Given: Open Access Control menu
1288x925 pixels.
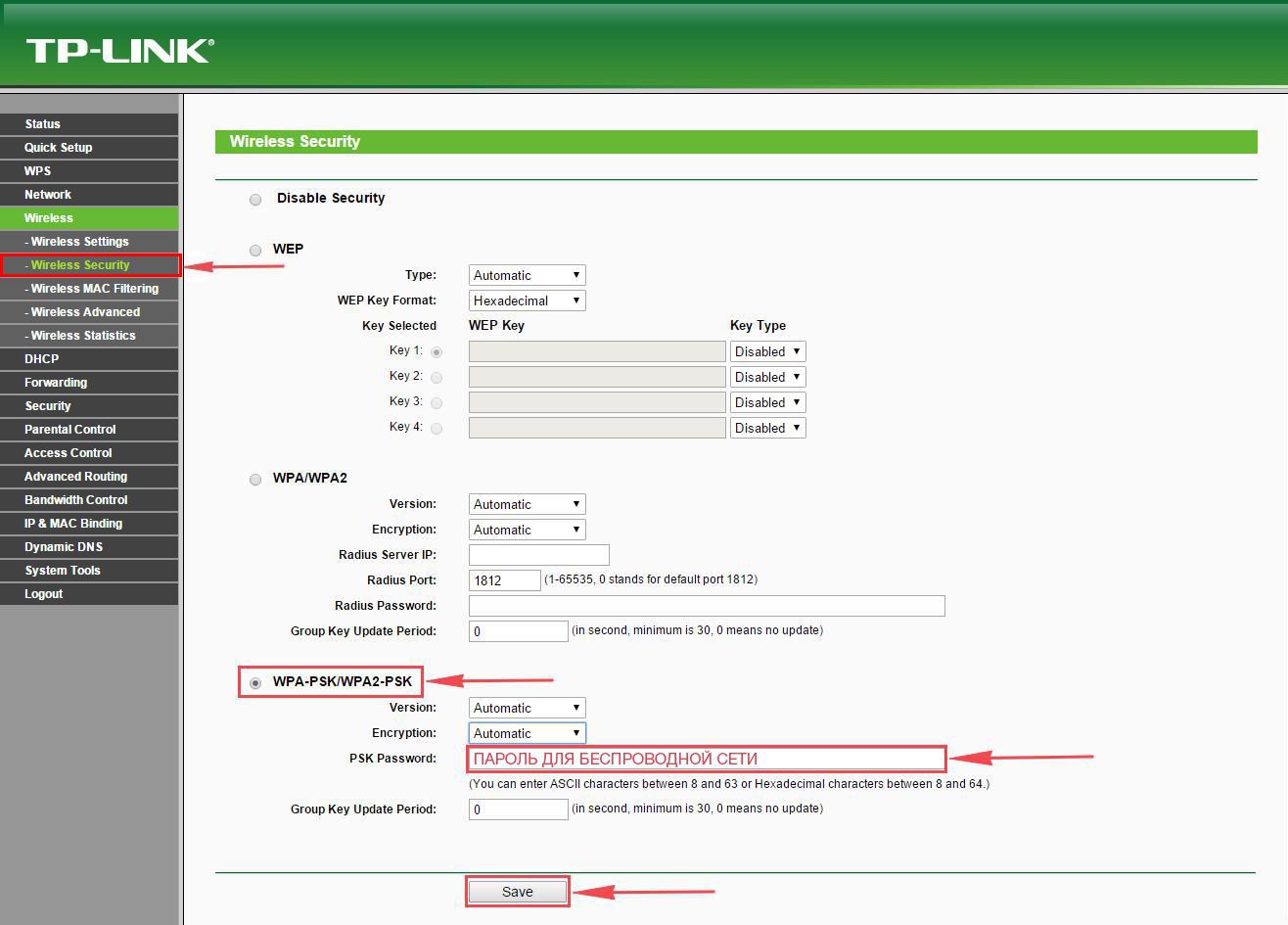Looking at the screenshot, I should tap(89, 453).
